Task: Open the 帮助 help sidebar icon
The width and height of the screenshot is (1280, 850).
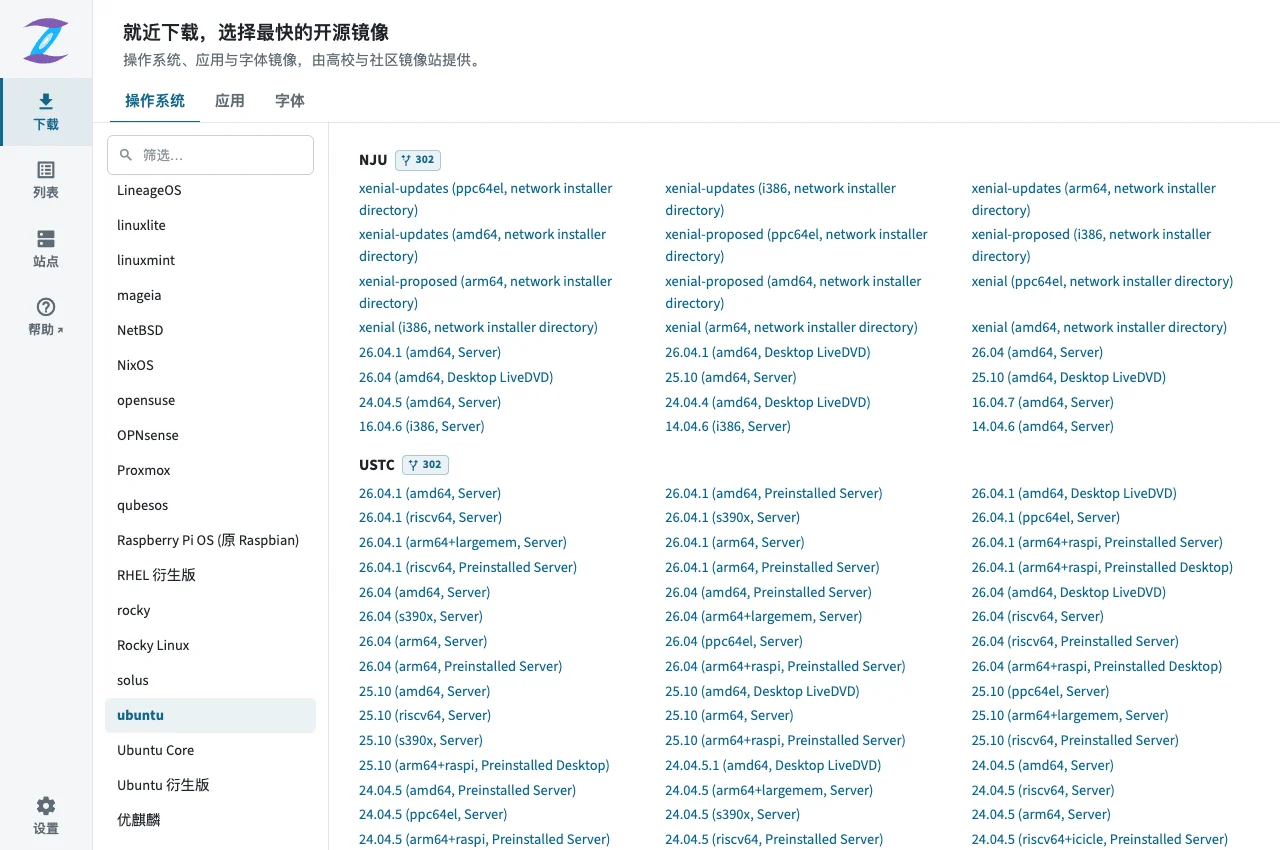Action: (x=46, y=317)
